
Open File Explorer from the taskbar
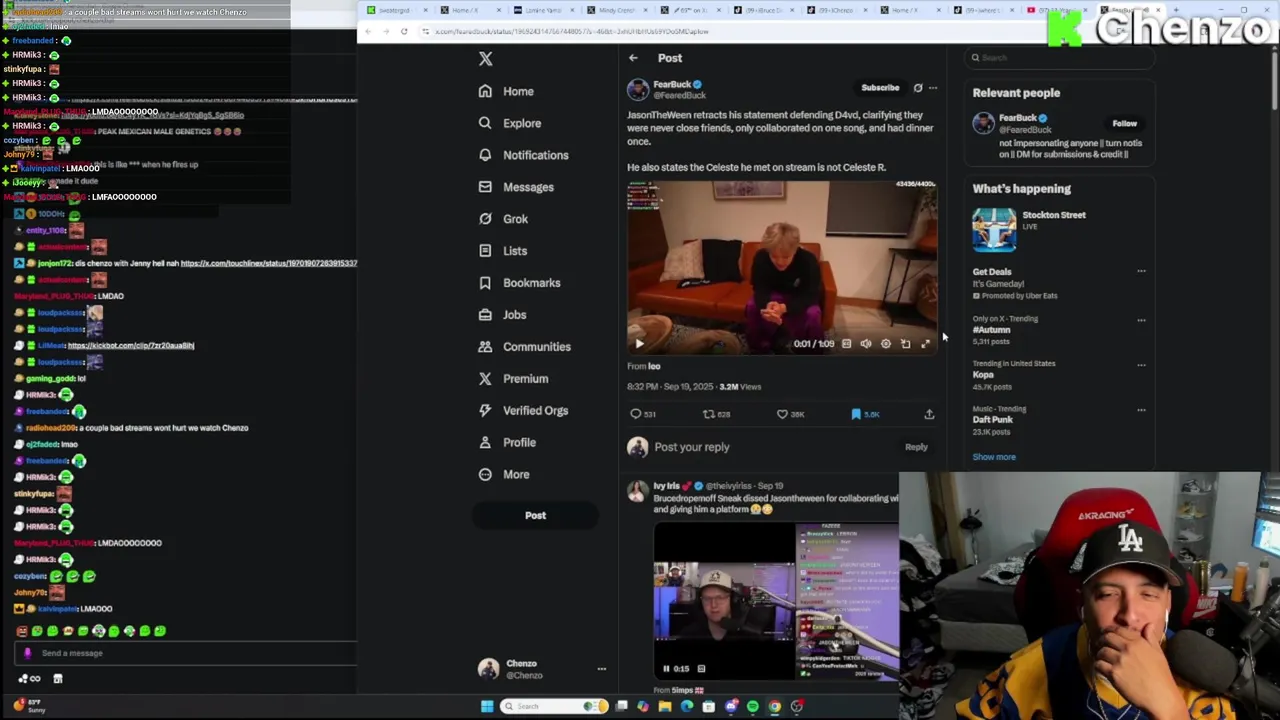665,707
